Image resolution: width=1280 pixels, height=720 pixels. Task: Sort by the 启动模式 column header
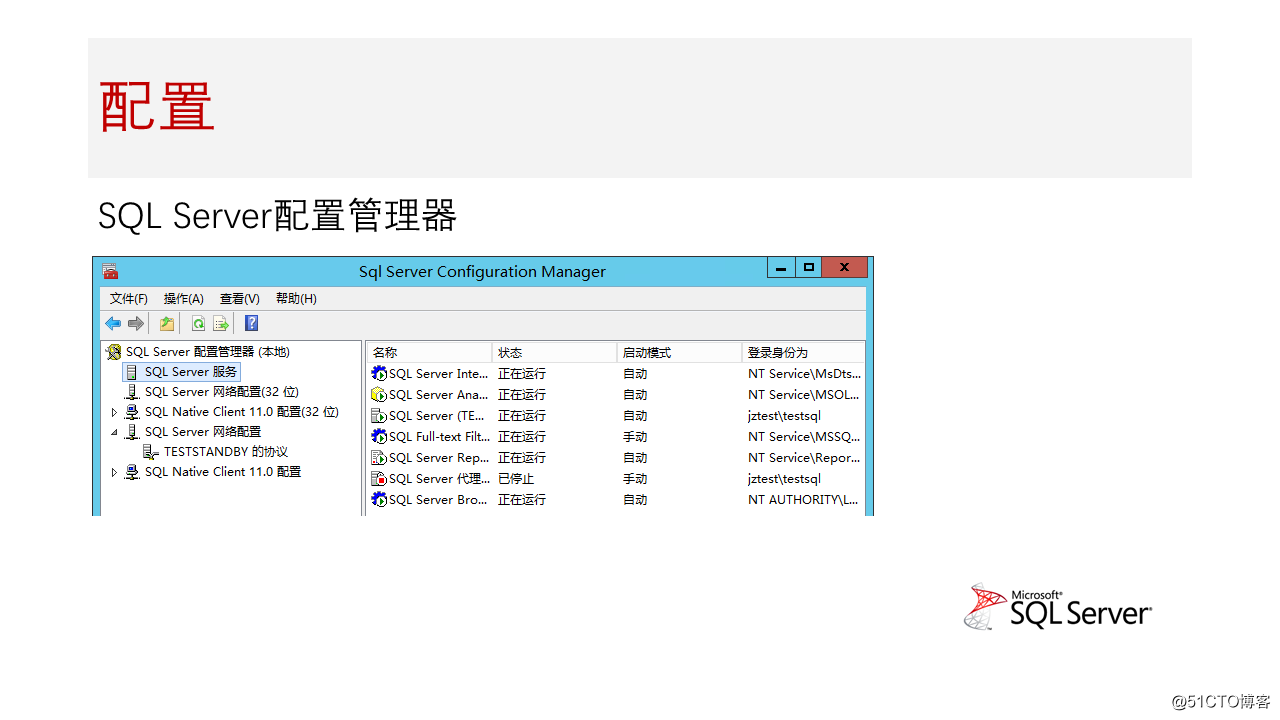tap(680, 352)
